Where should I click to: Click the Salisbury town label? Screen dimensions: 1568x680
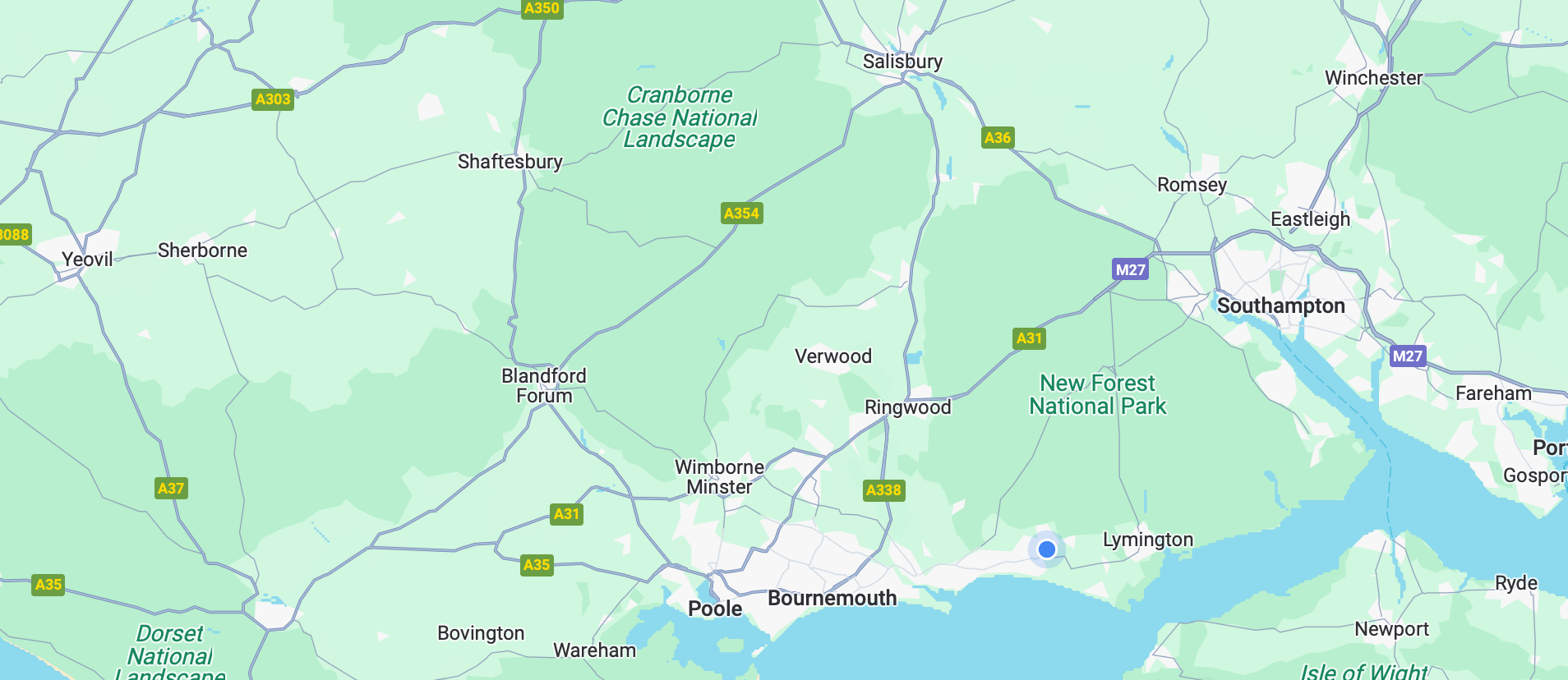pyautogui.click(x=902, y=62)
